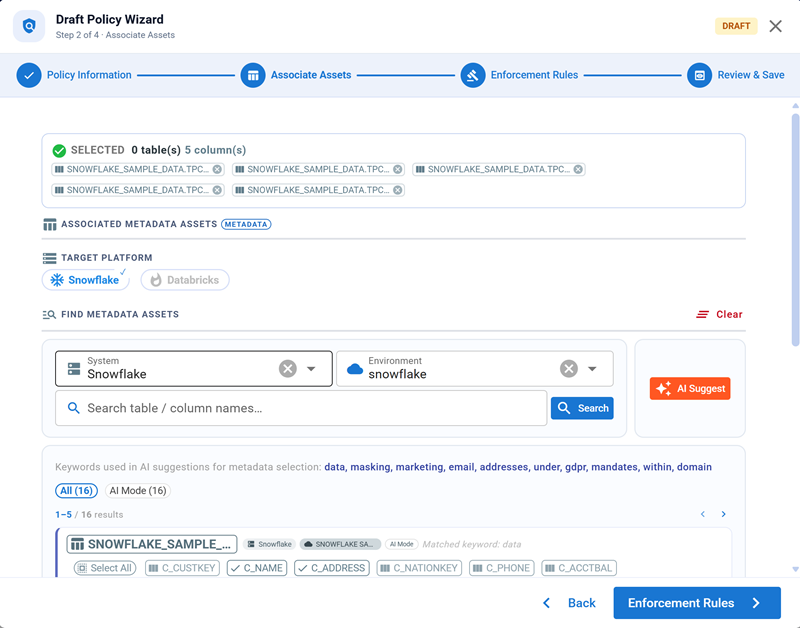The height and width of the screenshot is (628, 800).
Task: Go to next results page
Action: point(723,514)
